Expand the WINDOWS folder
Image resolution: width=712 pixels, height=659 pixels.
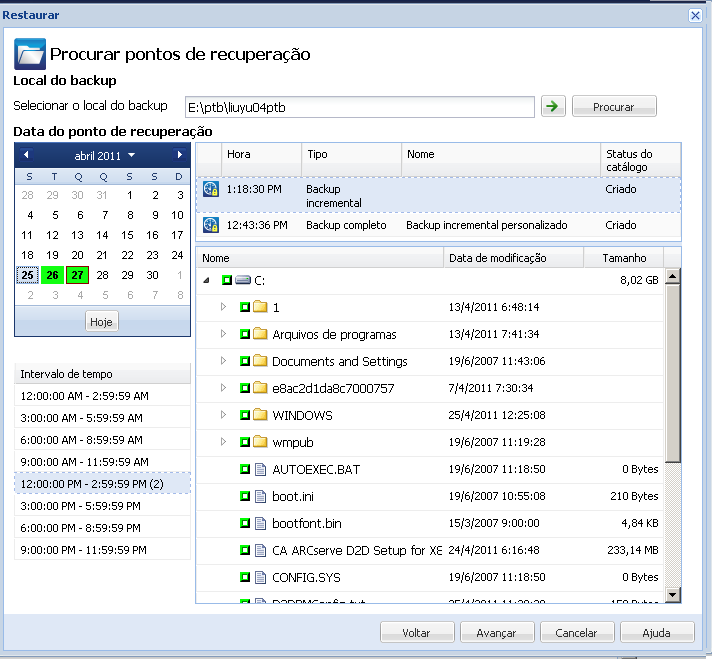223,415
